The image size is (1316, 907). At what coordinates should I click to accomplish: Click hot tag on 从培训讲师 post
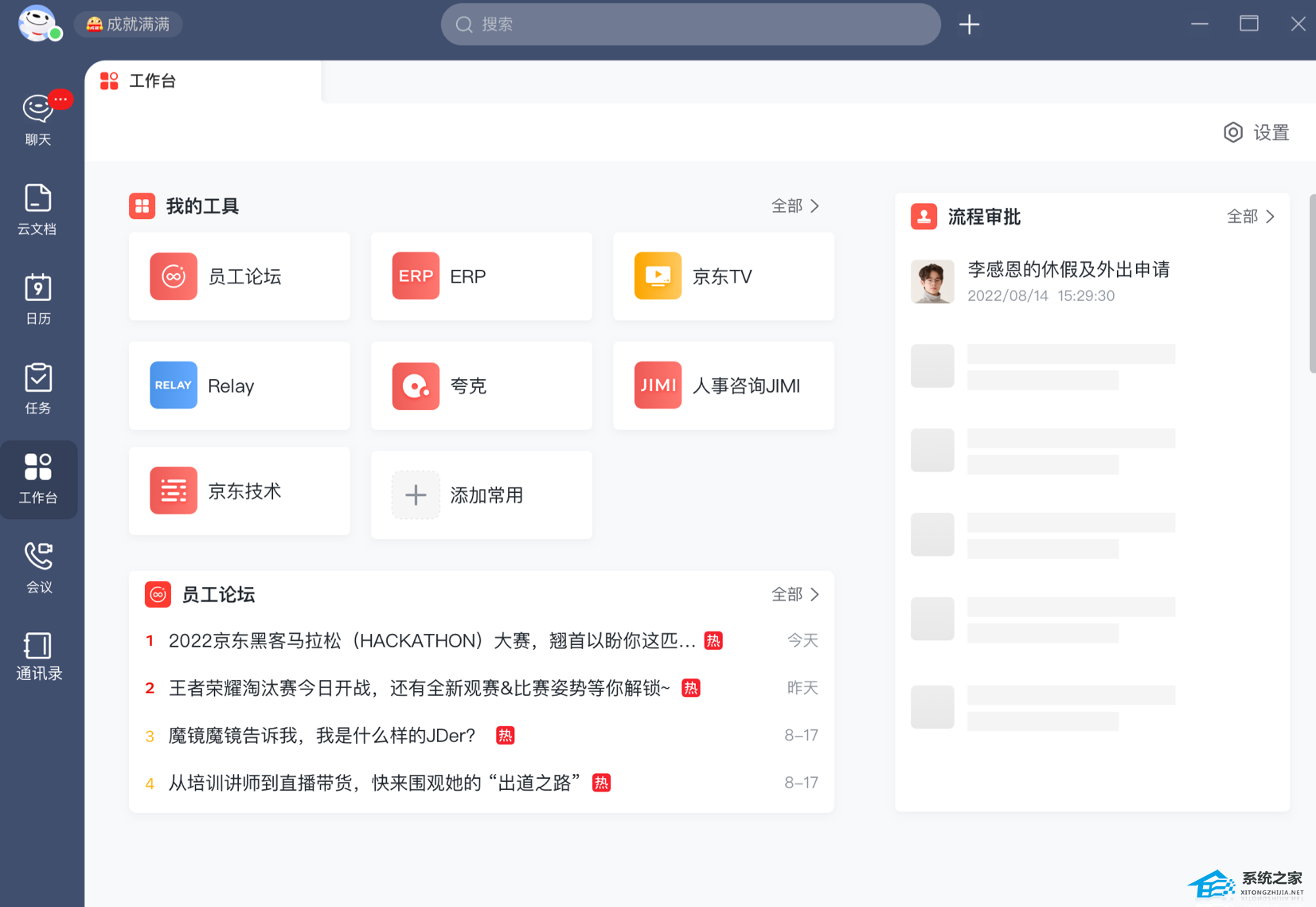click(602, 783)
